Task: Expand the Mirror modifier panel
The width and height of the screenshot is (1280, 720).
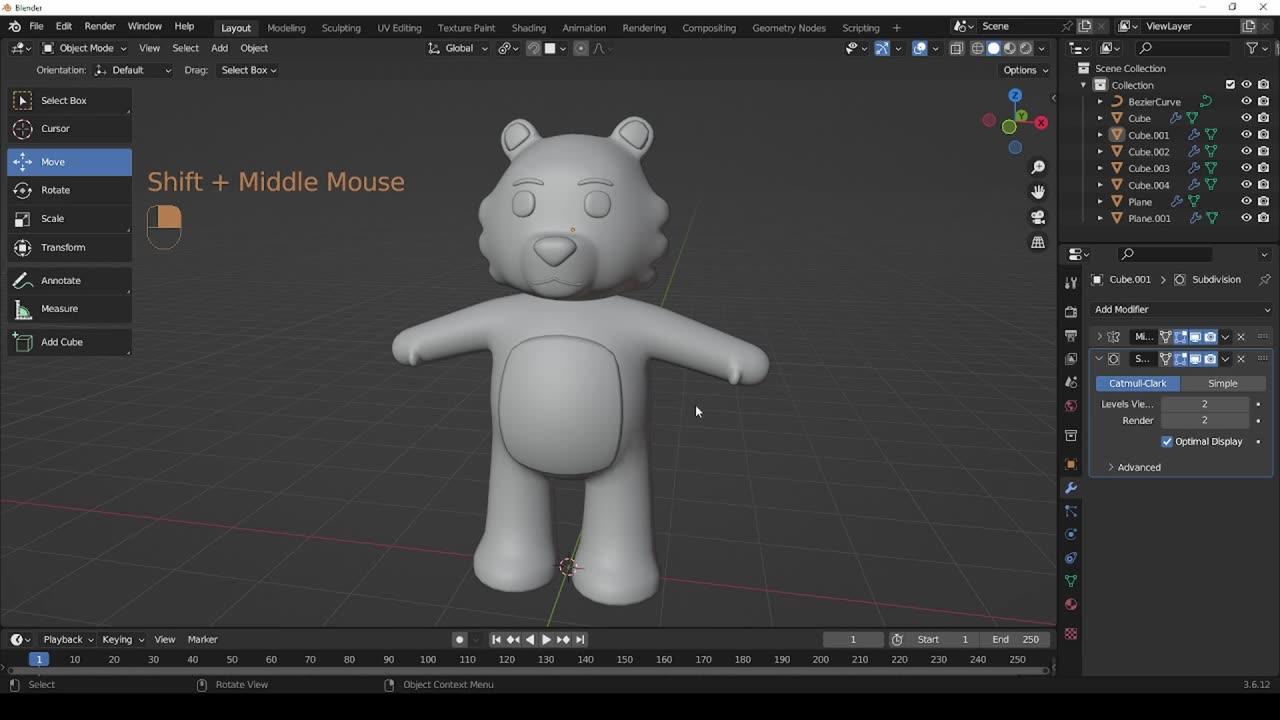Action: coord(1099,337)
